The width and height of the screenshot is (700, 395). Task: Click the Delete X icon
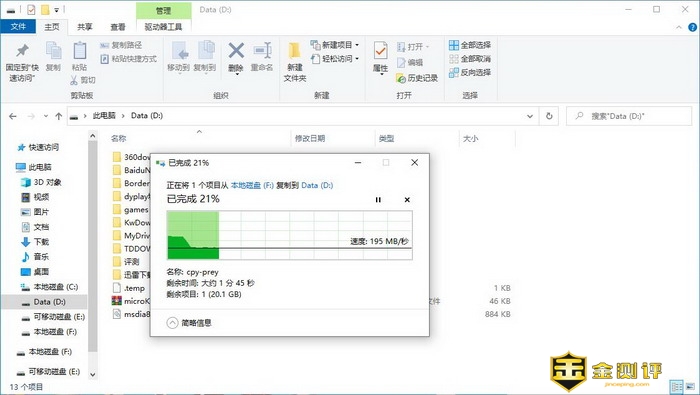tap(236, 50)
